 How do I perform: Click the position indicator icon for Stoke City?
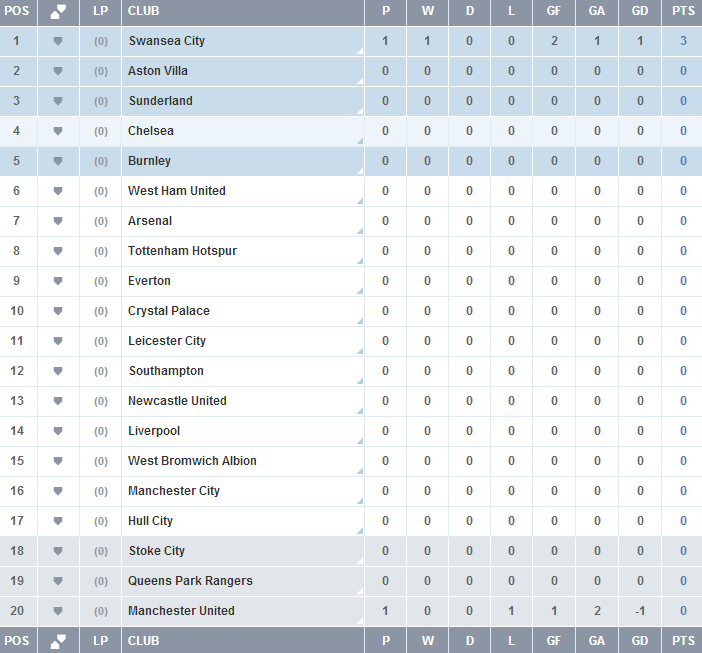pyautogui.click(x=58, y=551)
